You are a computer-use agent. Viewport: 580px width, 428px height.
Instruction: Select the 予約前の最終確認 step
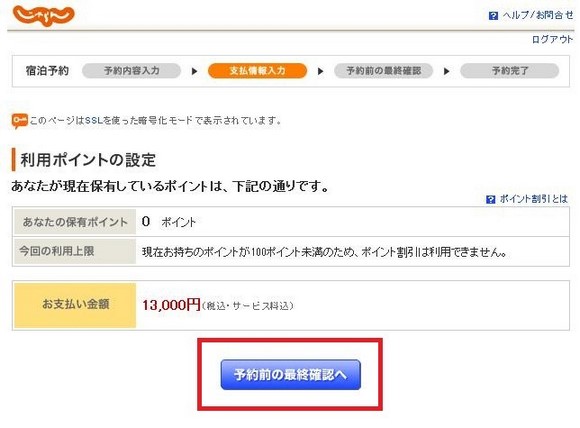pos(384,71)
